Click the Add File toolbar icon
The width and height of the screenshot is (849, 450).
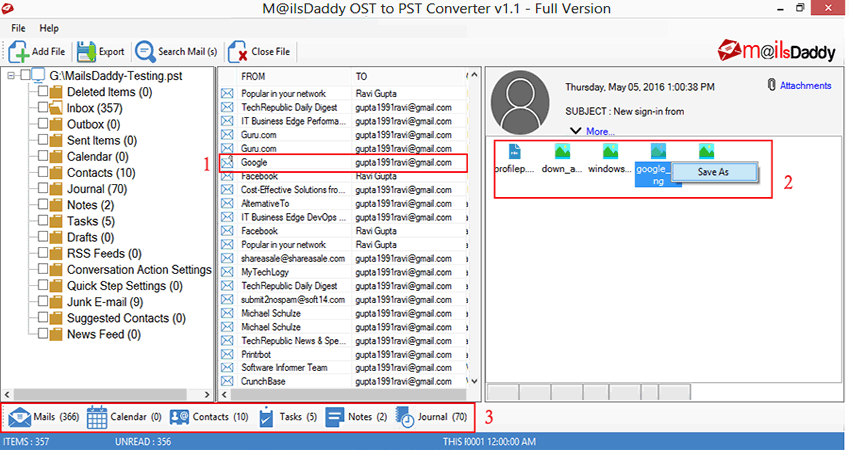pos(18,51)
